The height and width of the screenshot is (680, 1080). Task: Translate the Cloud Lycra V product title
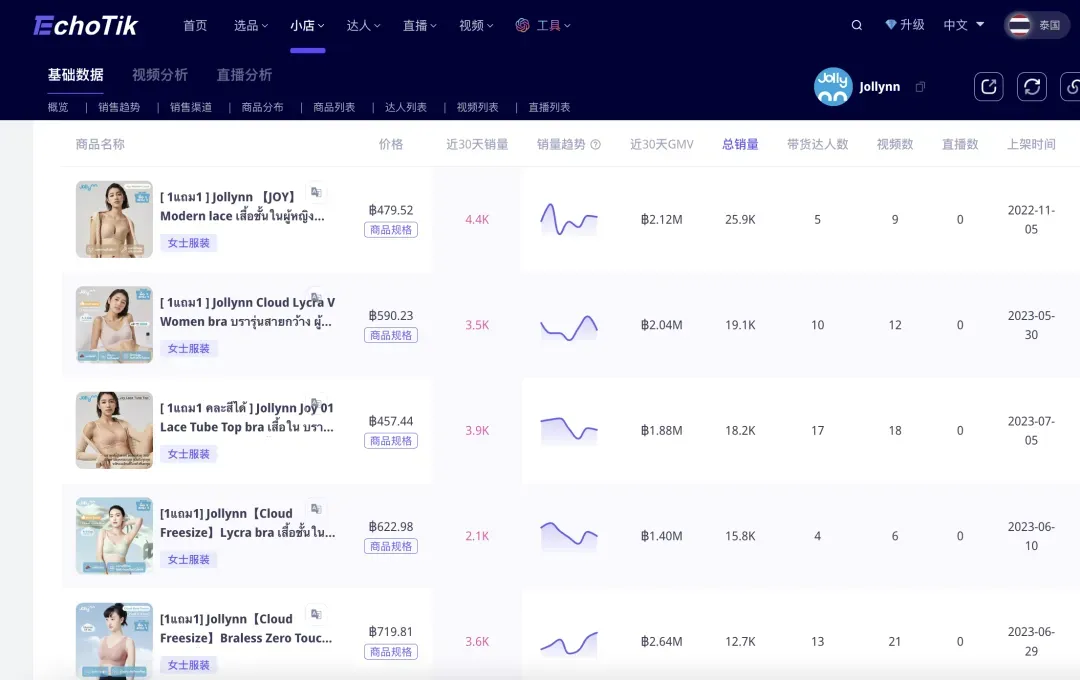(316, 298)
